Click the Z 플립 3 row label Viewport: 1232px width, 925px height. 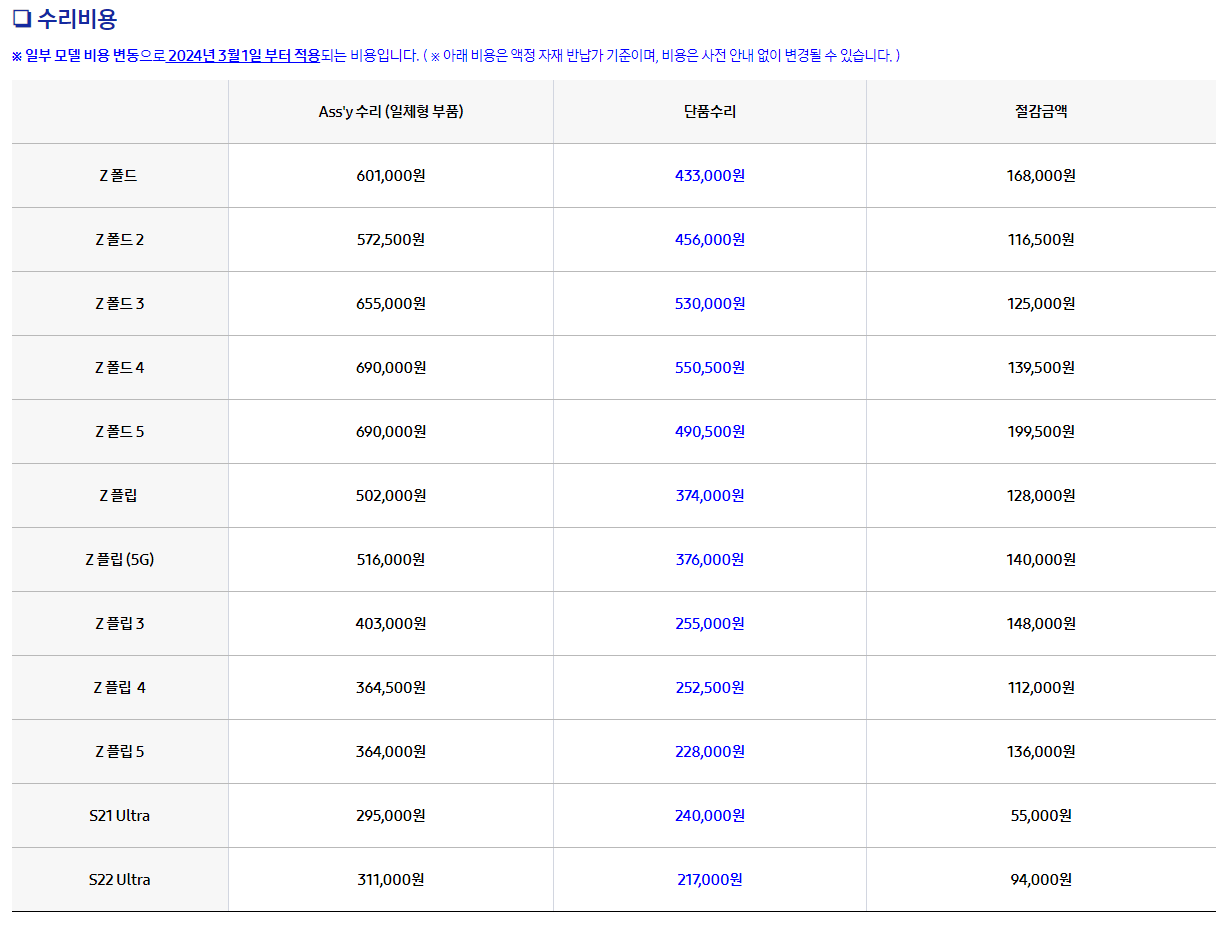click(x=120, y=624)
